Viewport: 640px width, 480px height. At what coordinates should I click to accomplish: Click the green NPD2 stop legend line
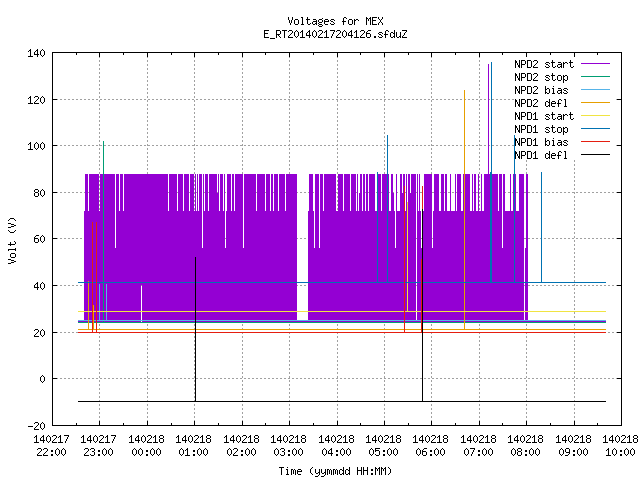click(595, 76)
